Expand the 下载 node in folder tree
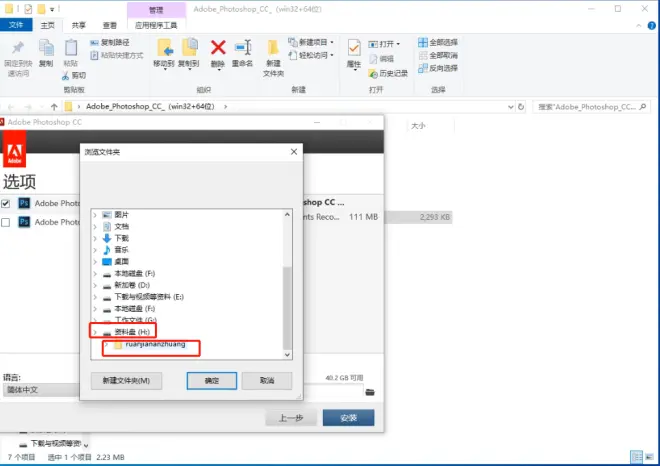The height and width of the screenshot is (466, 660). click(x=95, y=238)
